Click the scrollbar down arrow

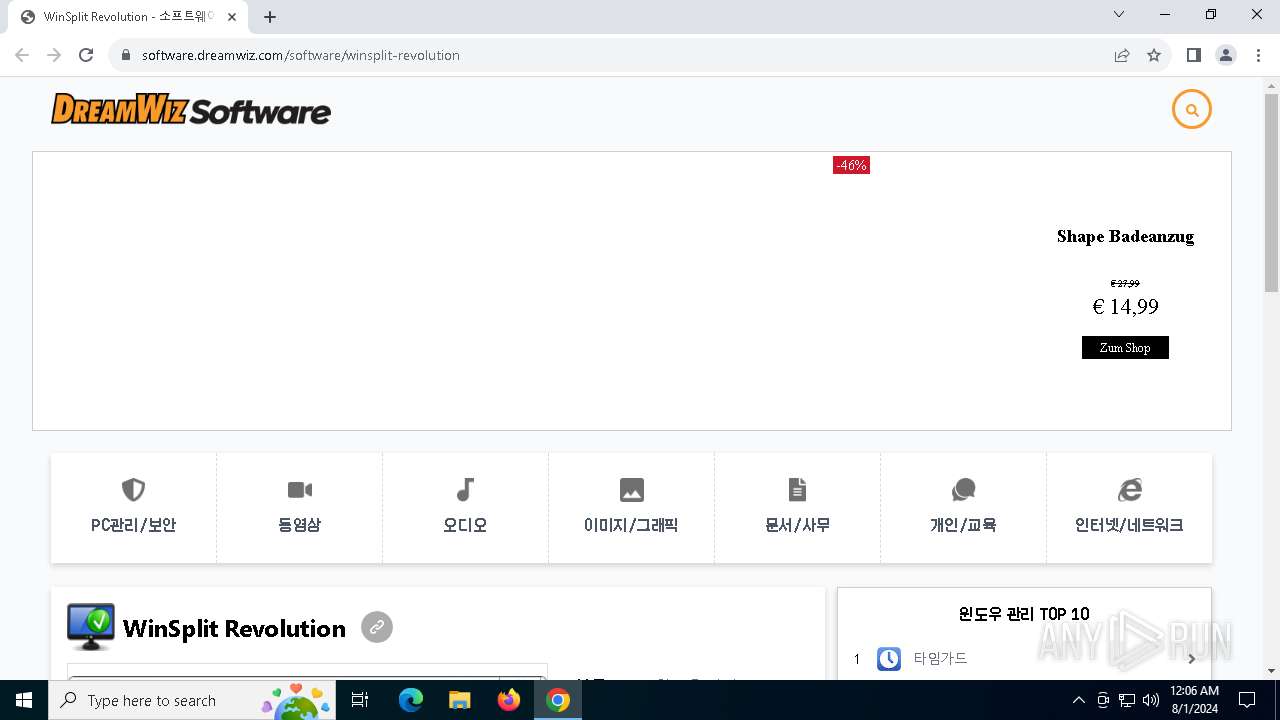[x=1271, y=671]
